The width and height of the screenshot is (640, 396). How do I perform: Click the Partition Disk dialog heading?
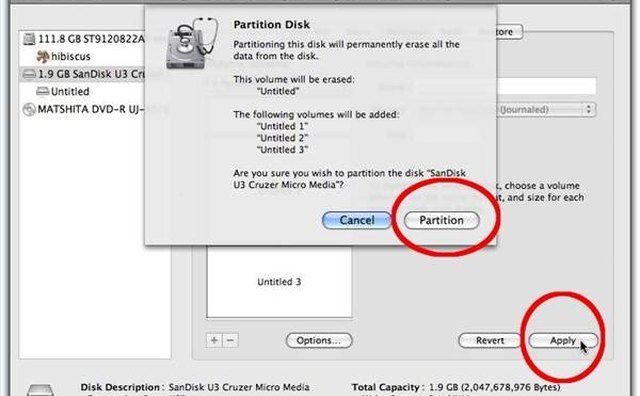pos(271,24)
